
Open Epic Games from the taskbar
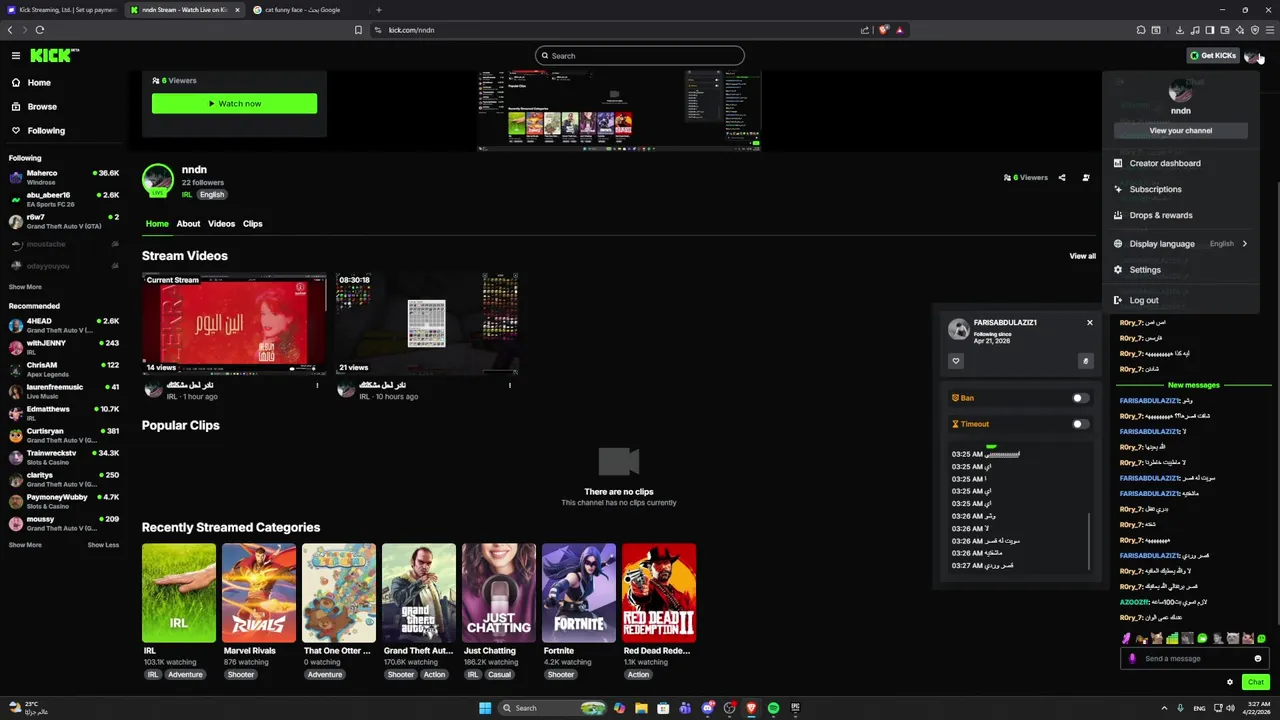coord(795,708)
